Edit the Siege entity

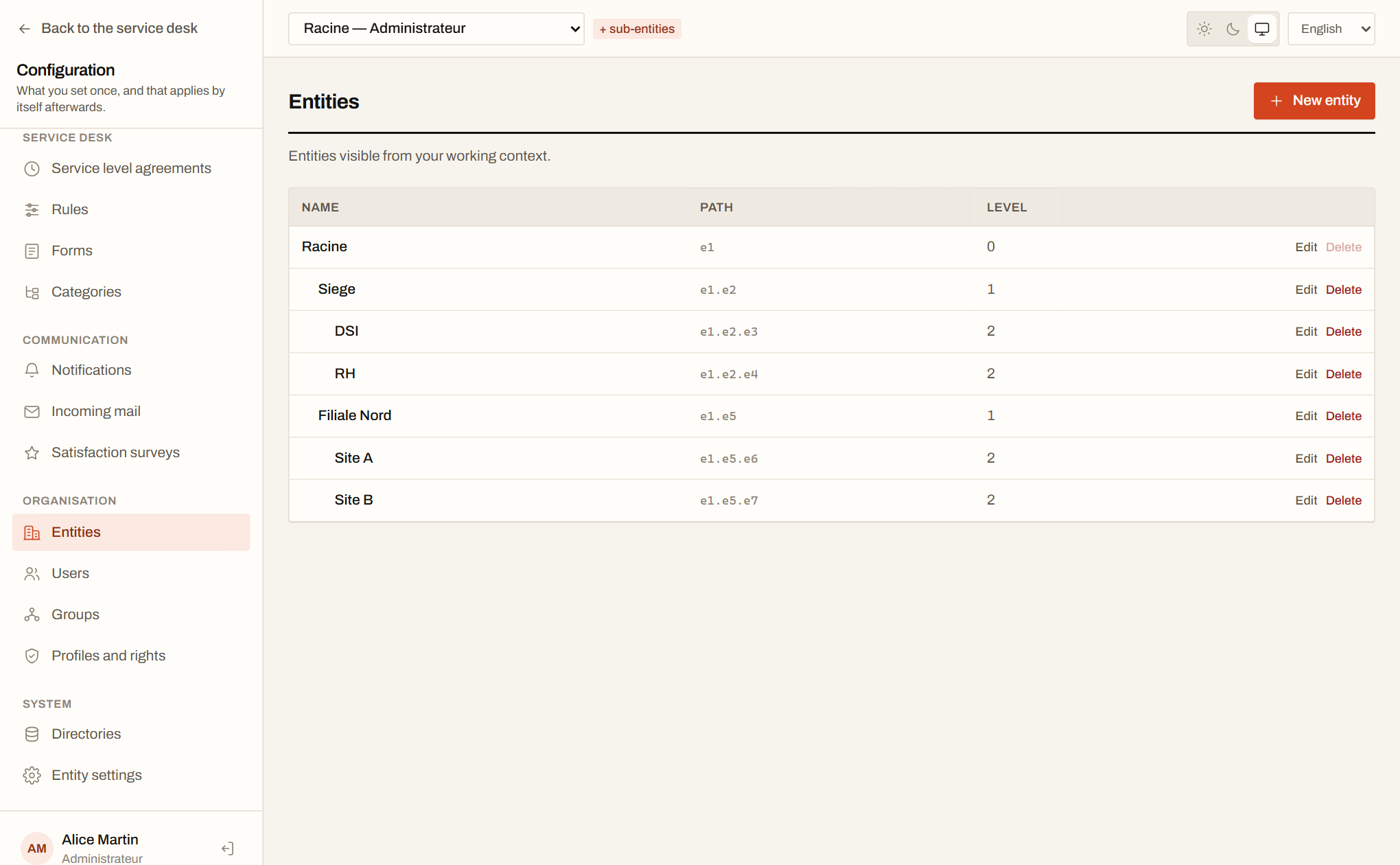point(1306,290)
